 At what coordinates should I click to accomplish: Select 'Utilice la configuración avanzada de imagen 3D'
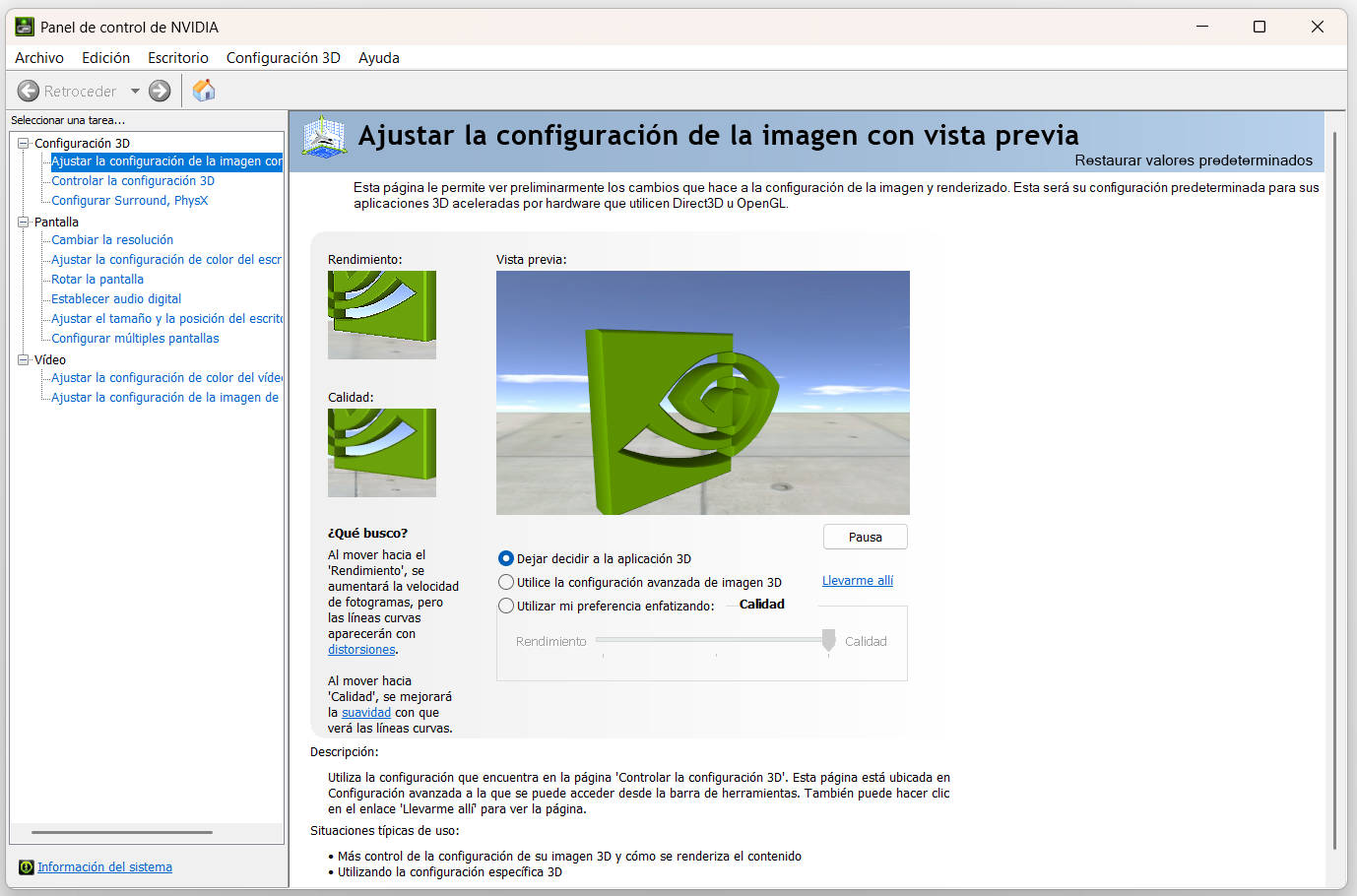506,582
